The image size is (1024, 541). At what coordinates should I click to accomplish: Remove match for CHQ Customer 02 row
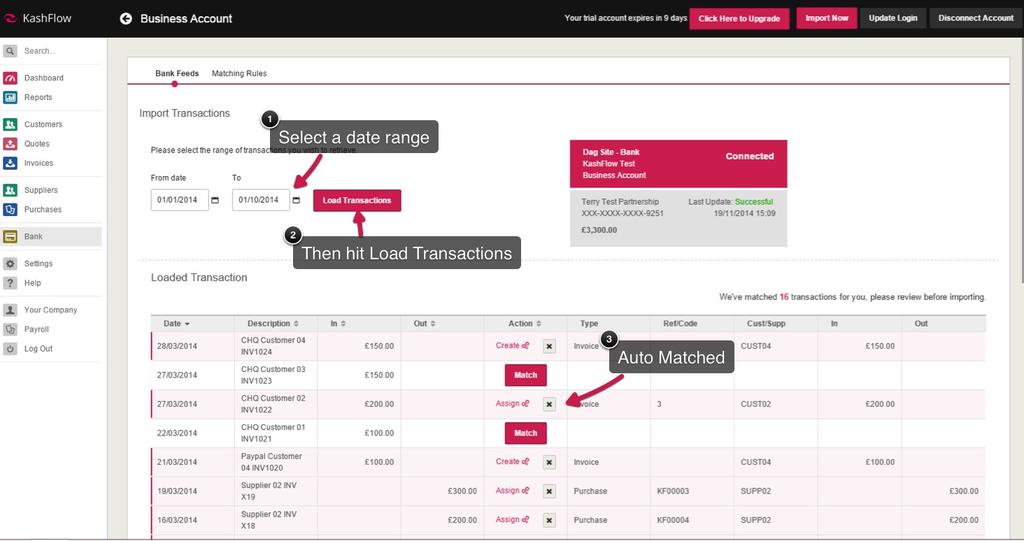click(549, 404)
